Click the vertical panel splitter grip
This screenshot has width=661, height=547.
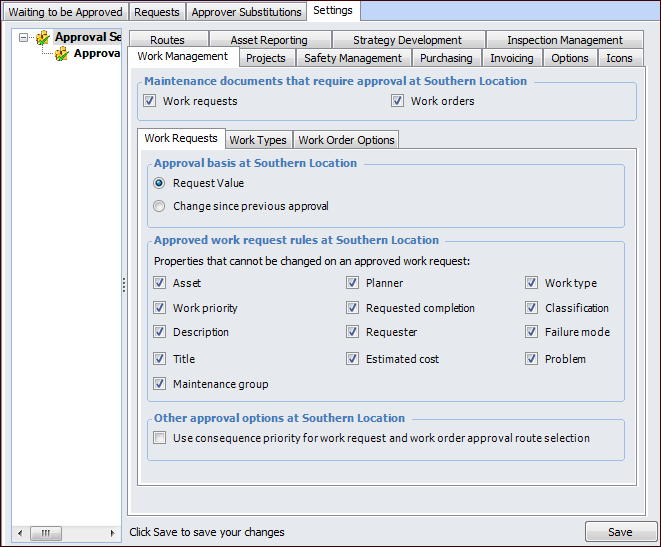(x=124, y=285)
